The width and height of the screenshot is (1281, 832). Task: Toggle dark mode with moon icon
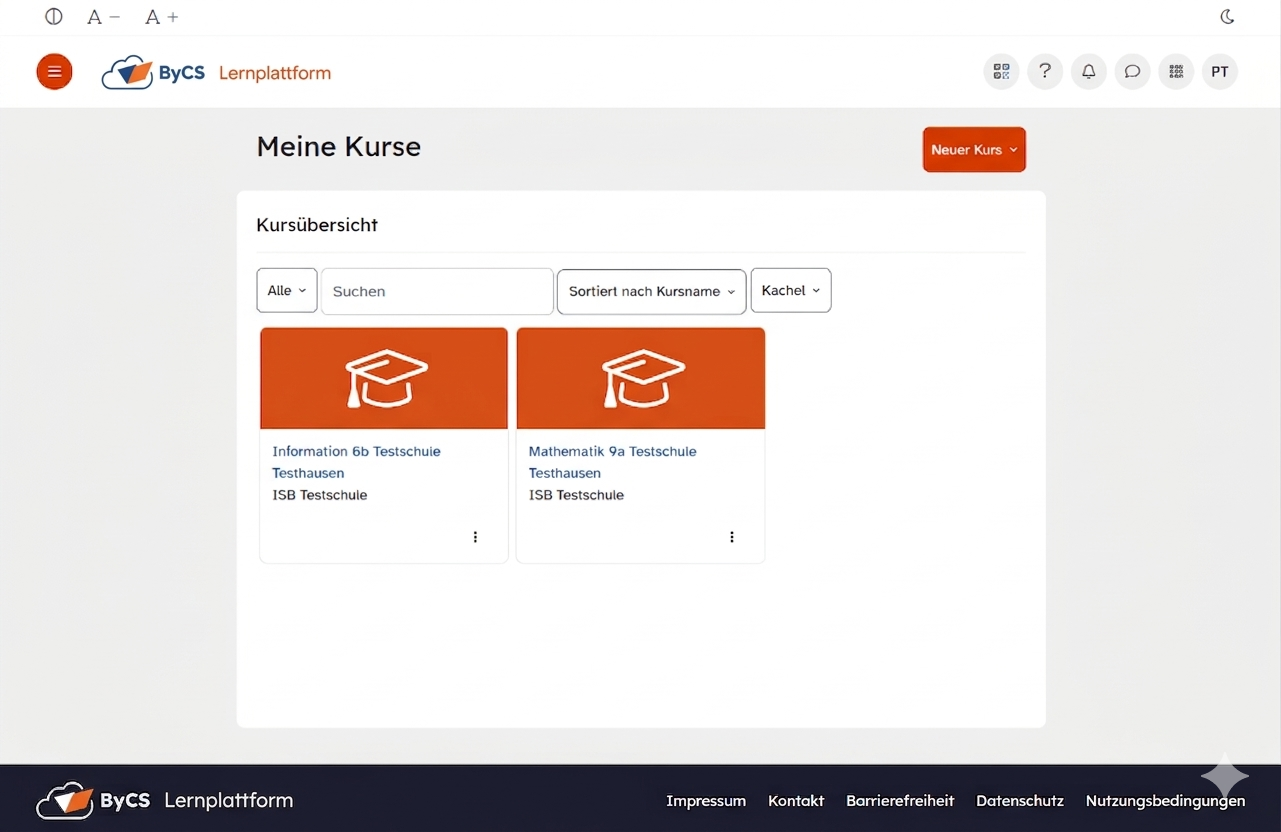click(1227, 17)
